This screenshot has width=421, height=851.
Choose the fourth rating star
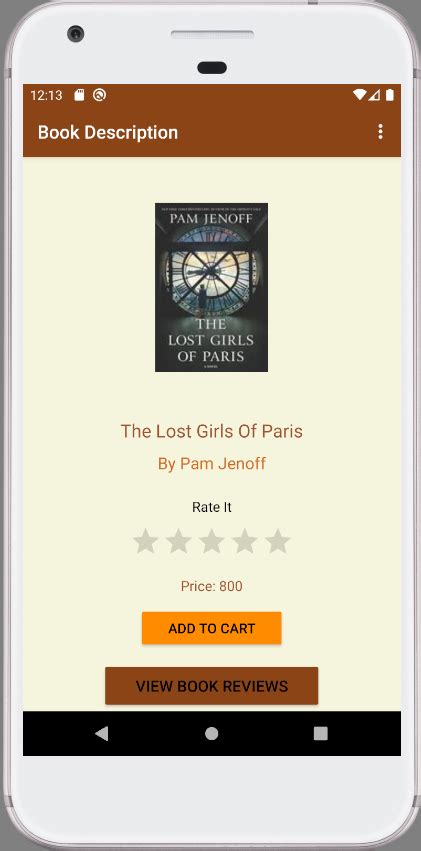[245, 541]
